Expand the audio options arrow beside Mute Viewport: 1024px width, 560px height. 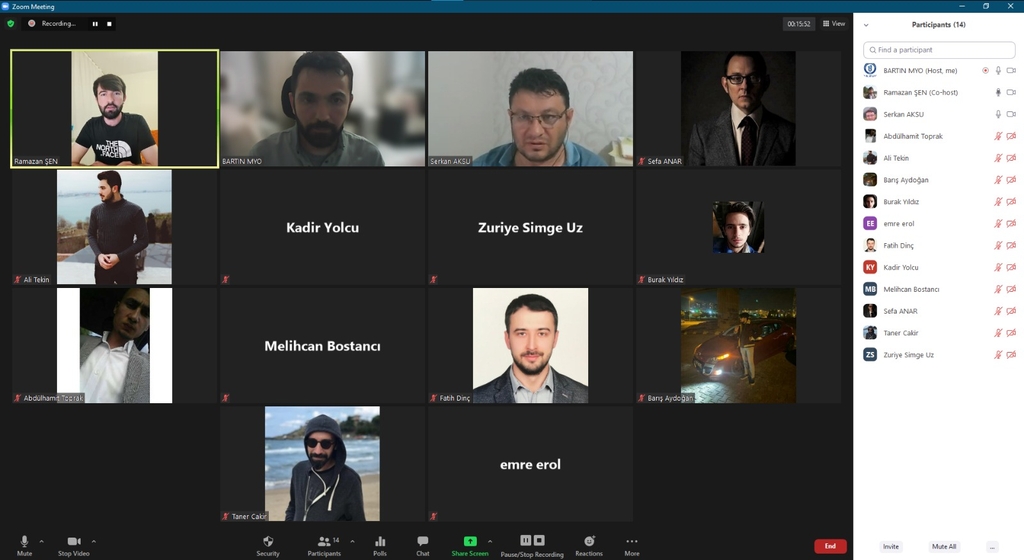point(41,541)
